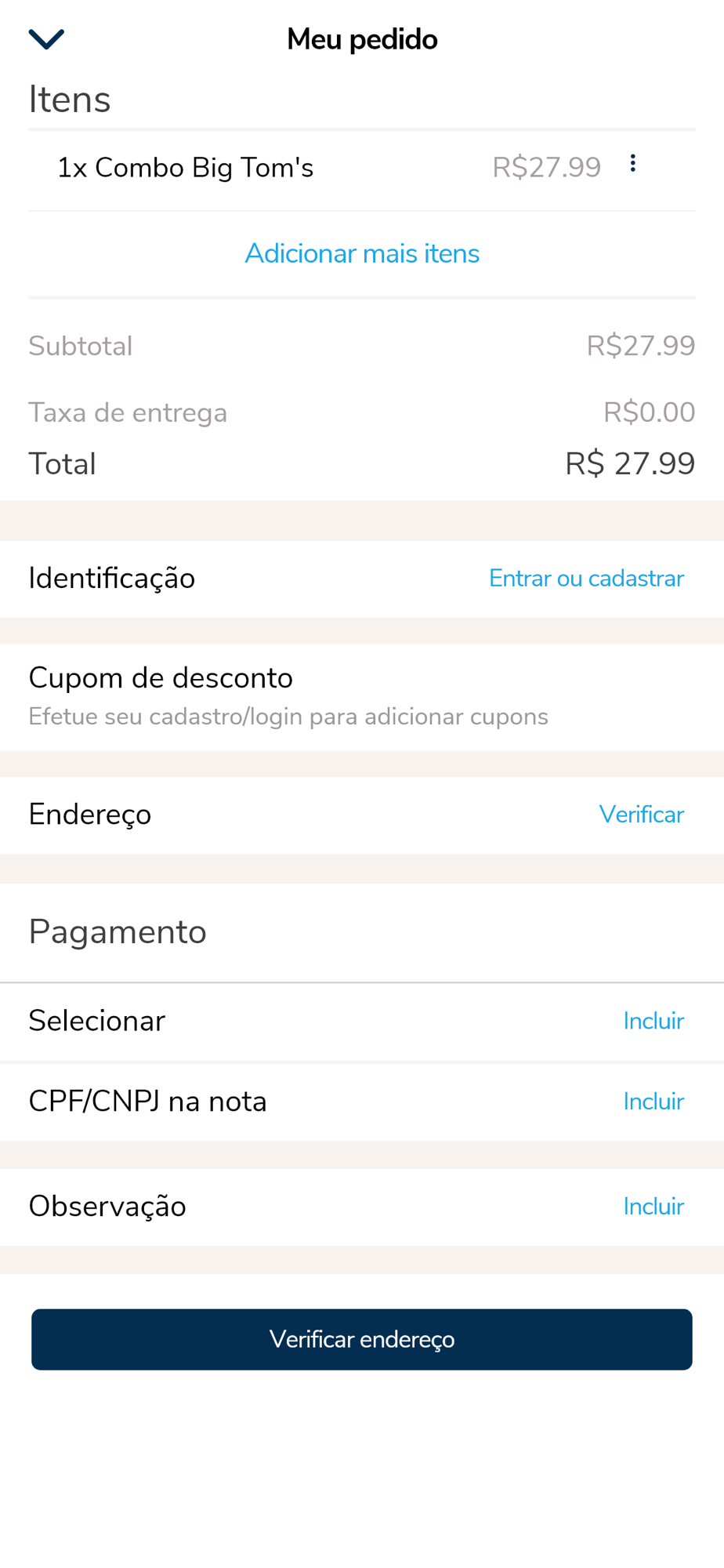Tap Adicionar mais itens link
The height and width of the screenshot is (1568, 724).
[362, 253]
